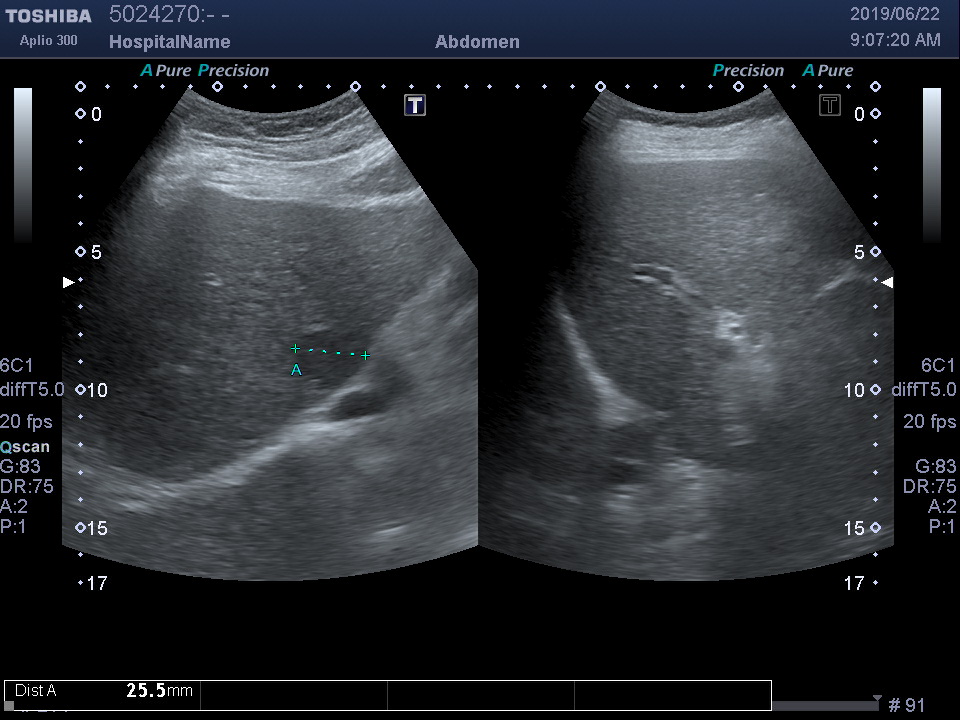The width and height of the screenshot is (960, 720).
Task: Click the cine frame slider marker
Action: pyautogui.click(x=877, y=699)
